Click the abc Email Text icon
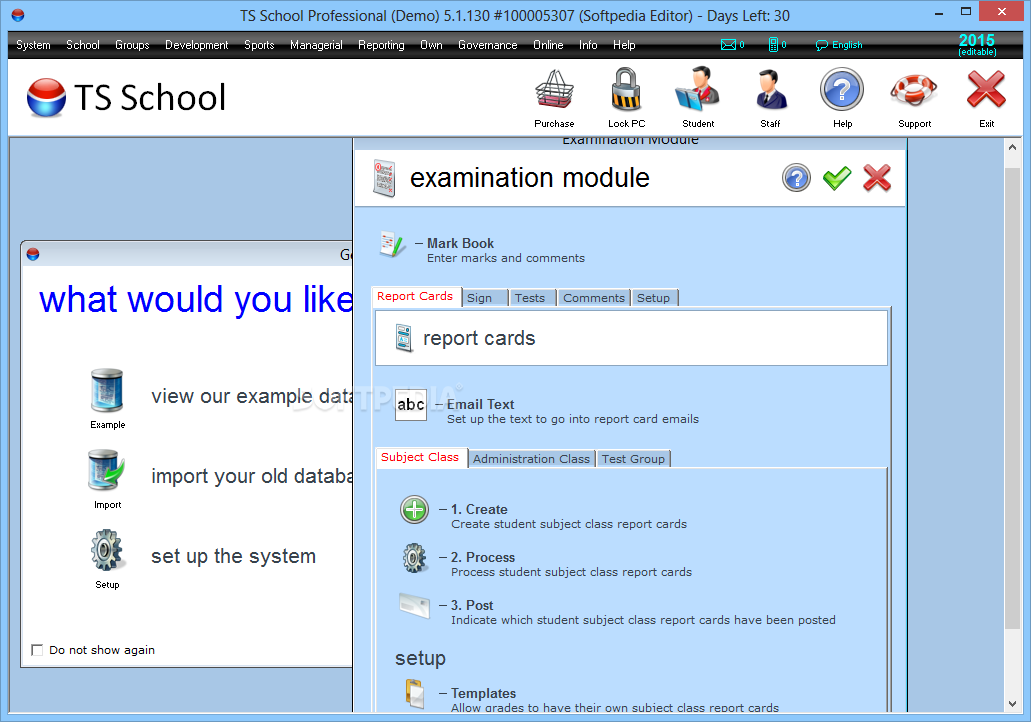The height and width of the screenshot is (722, 1031). click(411, 404)
